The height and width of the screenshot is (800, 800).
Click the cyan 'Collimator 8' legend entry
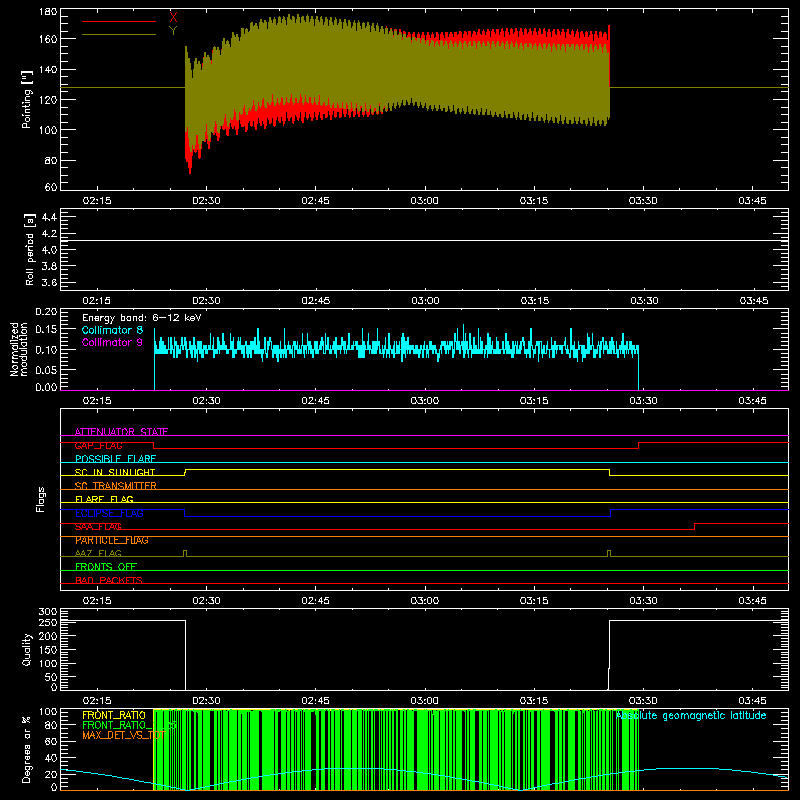(112, 330)
